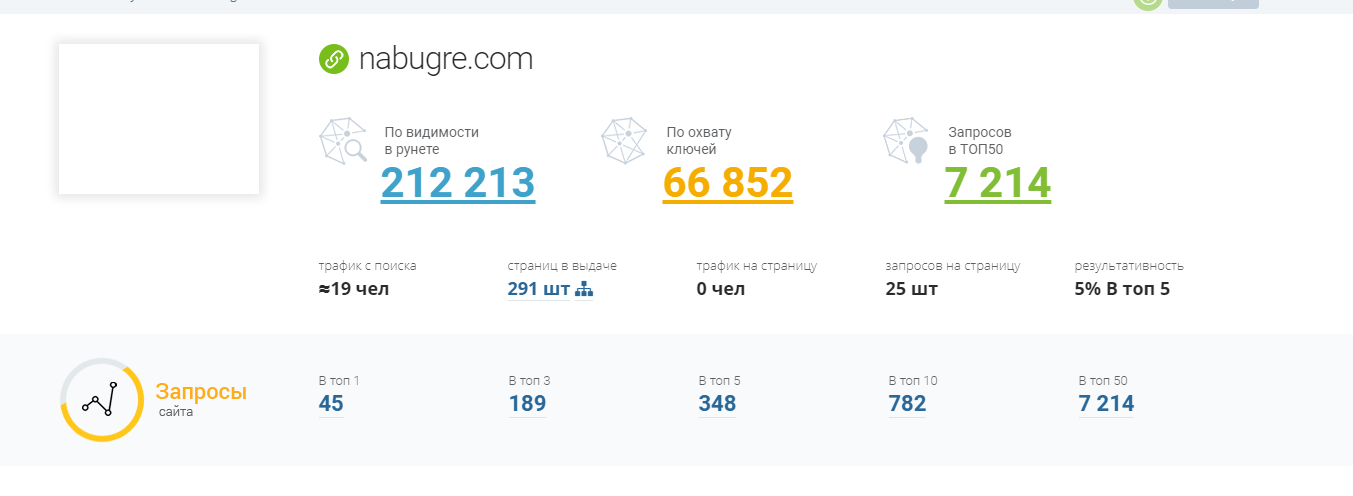Click the key coverage network icon
The width and height of the screenshot is (1353, 496).
[x=625, y=141]
